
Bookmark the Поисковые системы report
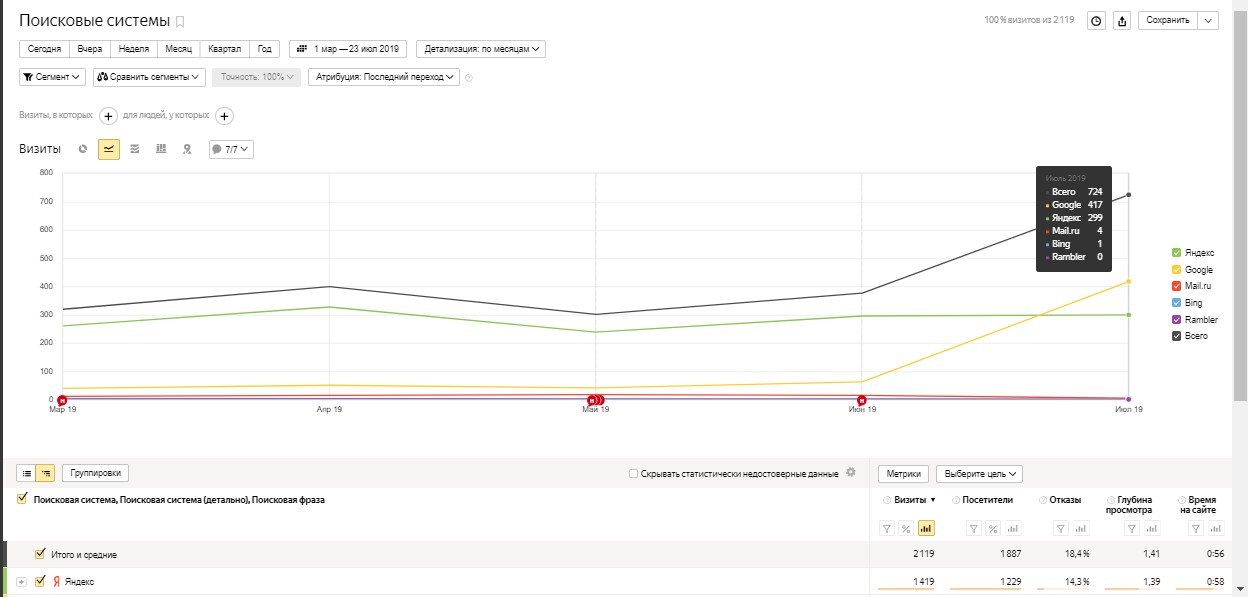(180, 21)
